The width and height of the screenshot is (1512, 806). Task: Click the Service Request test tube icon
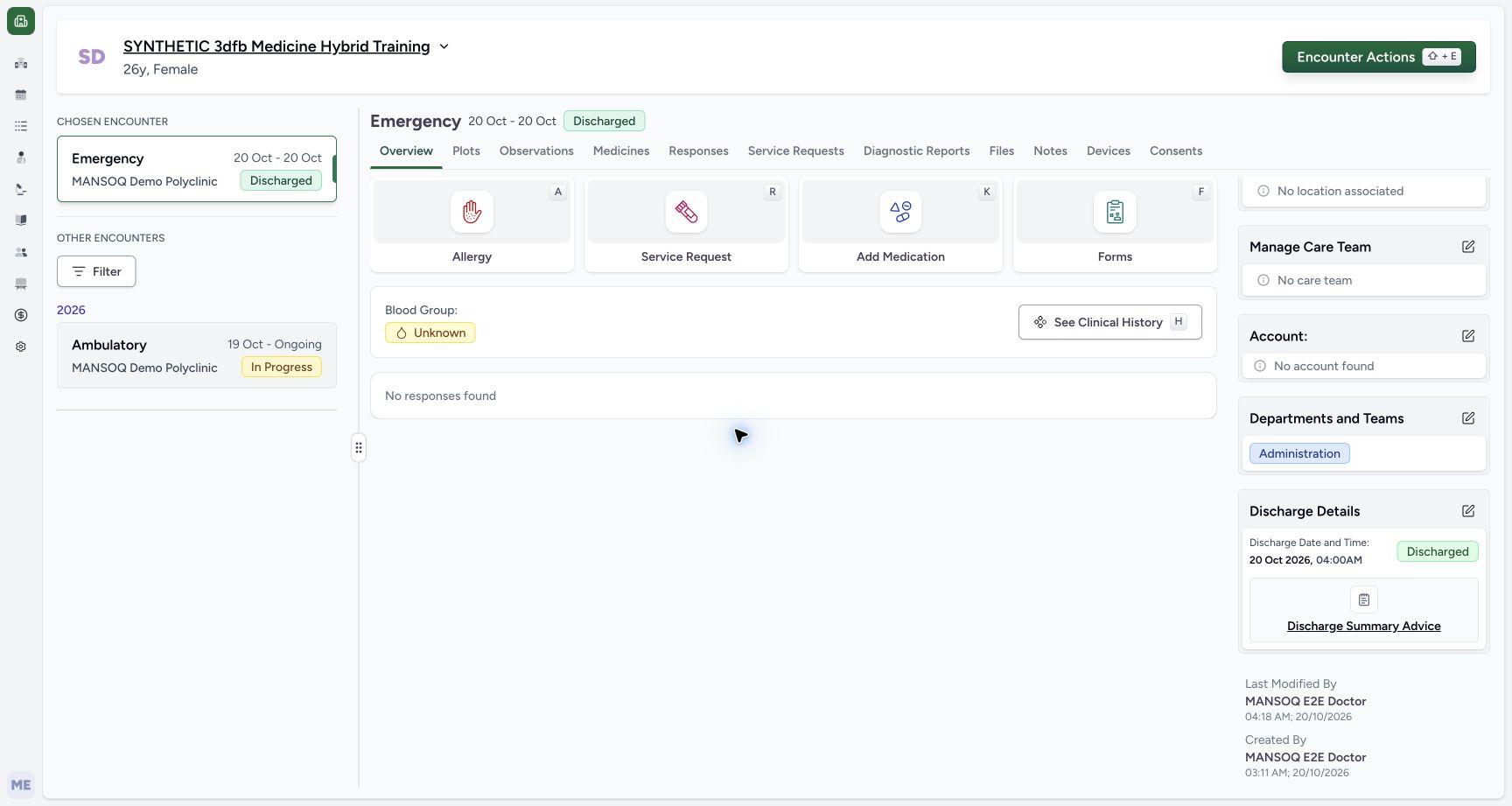(686, 212)
